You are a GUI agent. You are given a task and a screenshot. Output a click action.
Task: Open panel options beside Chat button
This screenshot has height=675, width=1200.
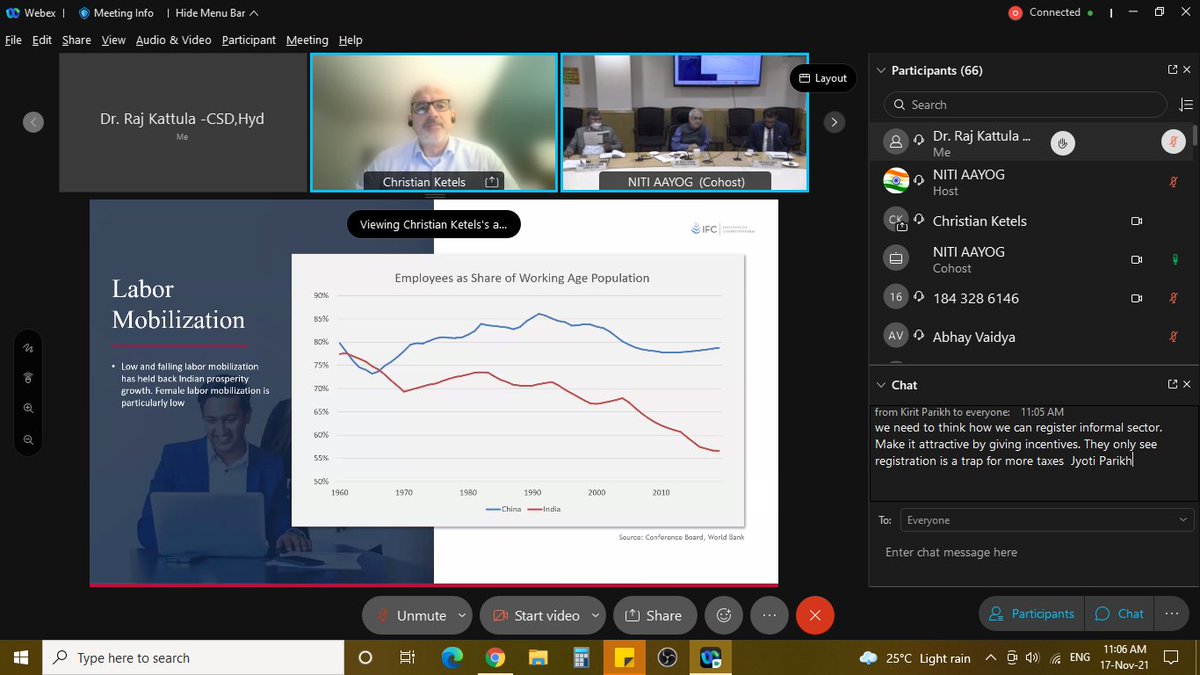tap(1171, 613)
